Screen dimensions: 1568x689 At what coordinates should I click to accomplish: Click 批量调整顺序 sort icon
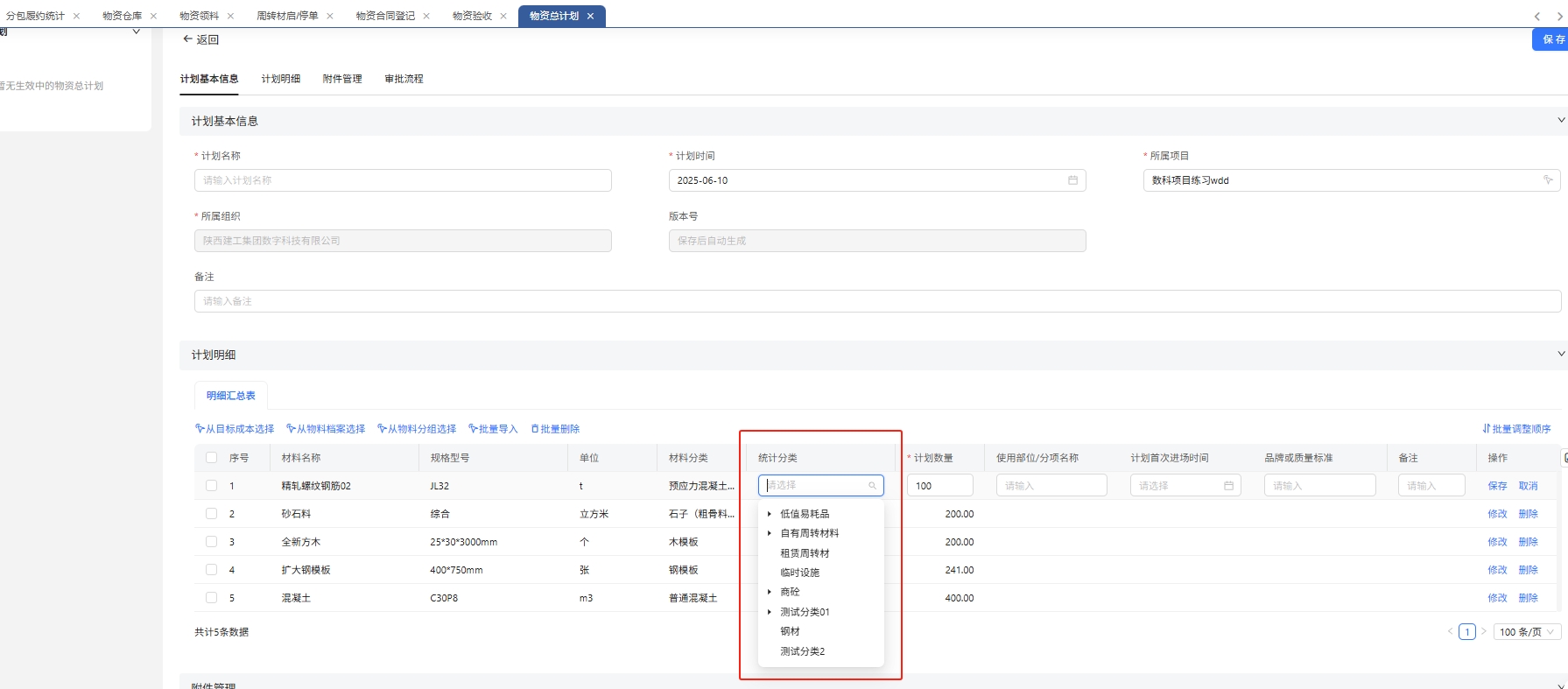[x=1486, y=429]
